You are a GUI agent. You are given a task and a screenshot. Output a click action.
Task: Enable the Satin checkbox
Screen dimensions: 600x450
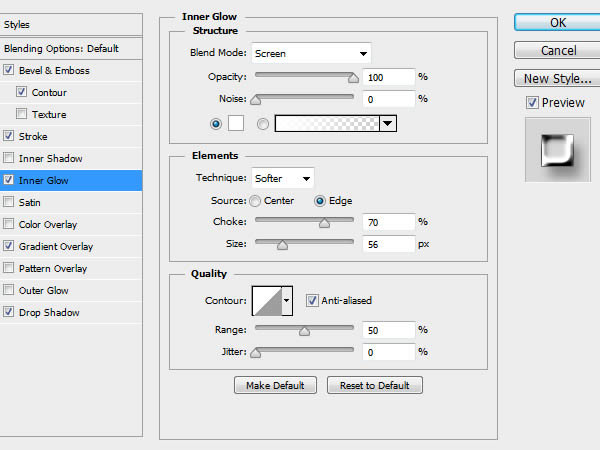8,202
